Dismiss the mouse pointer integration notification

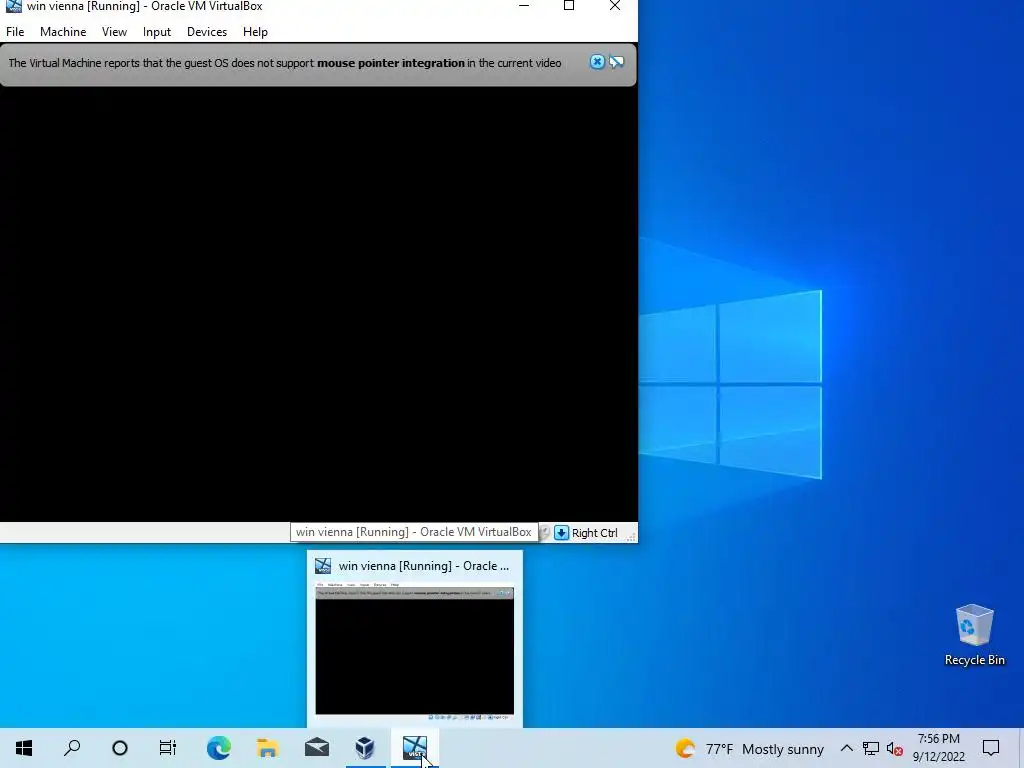tap(597, 62)
